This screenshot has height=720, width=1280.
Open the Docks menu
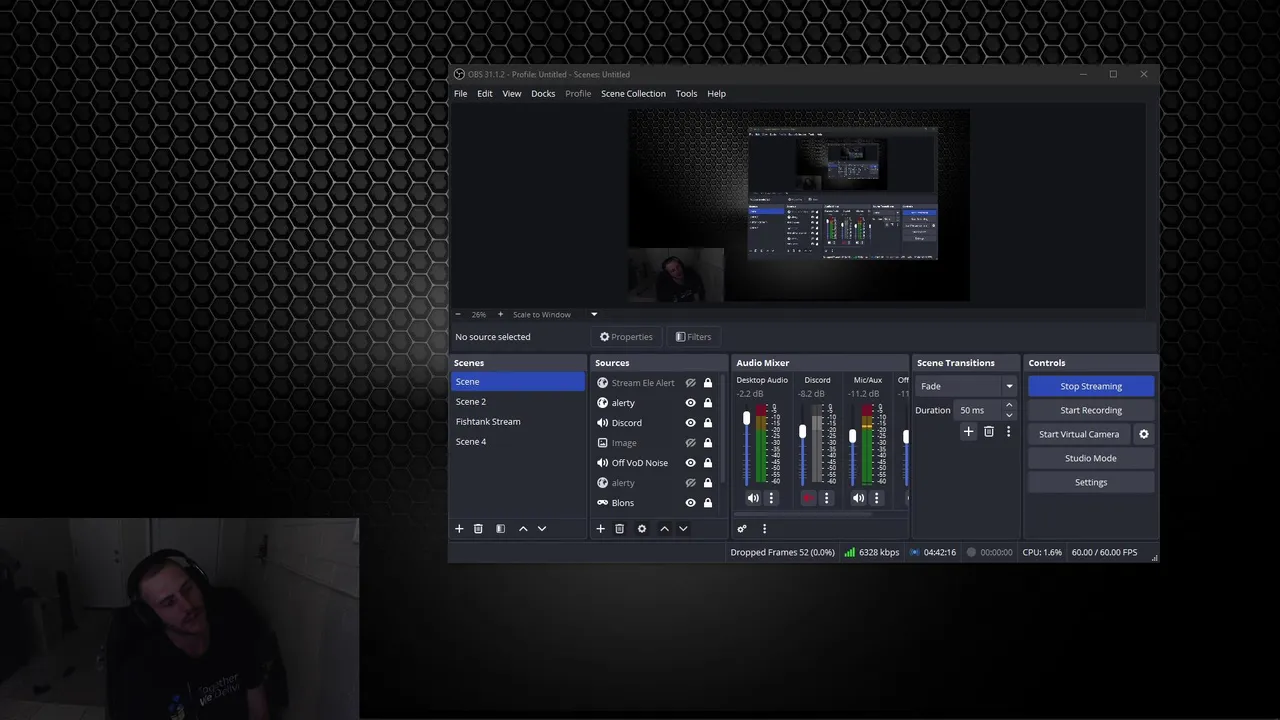[543, 93]
